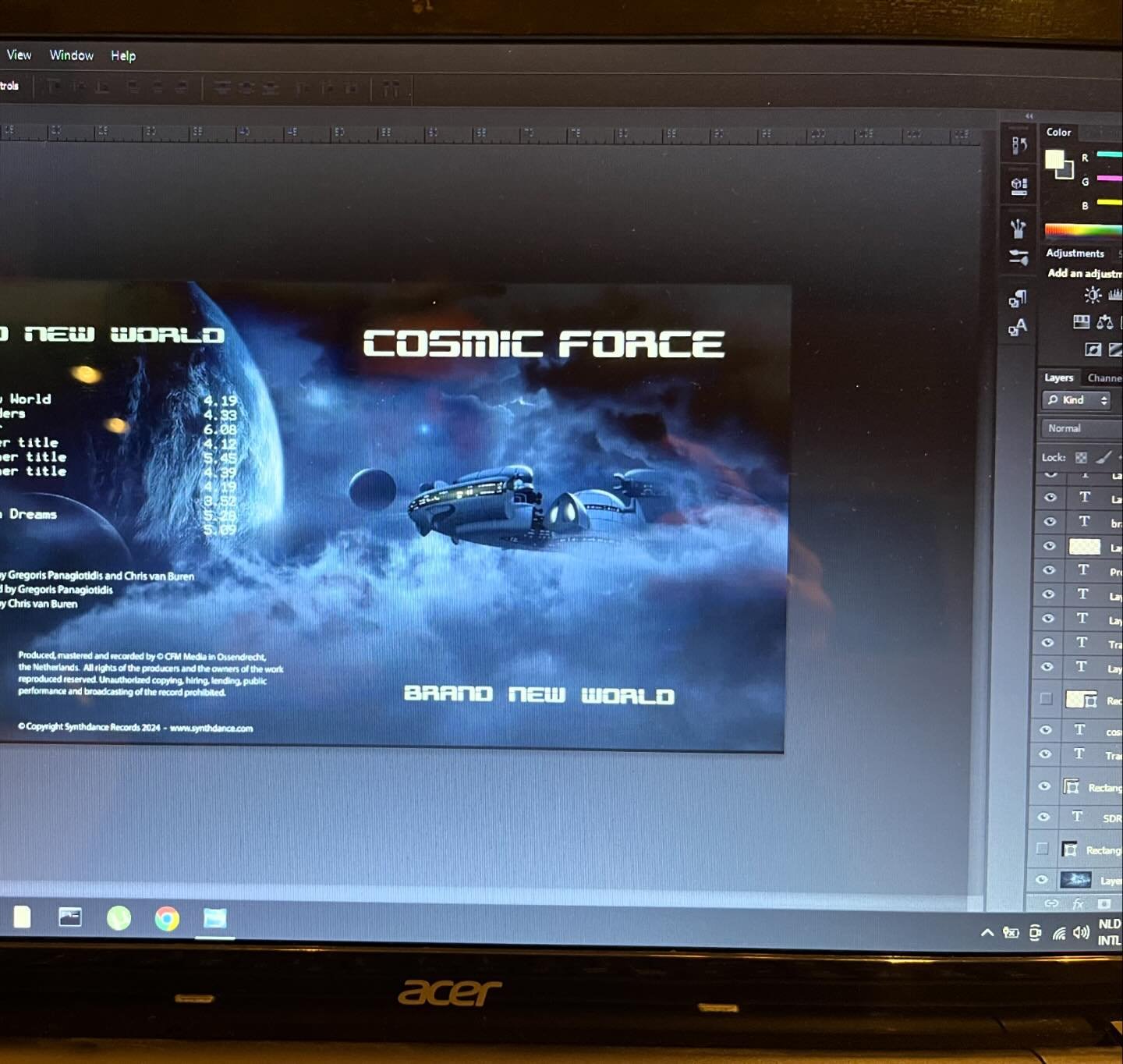Open the volume tray icon

pyautogui.click(x=1081, y=932)
